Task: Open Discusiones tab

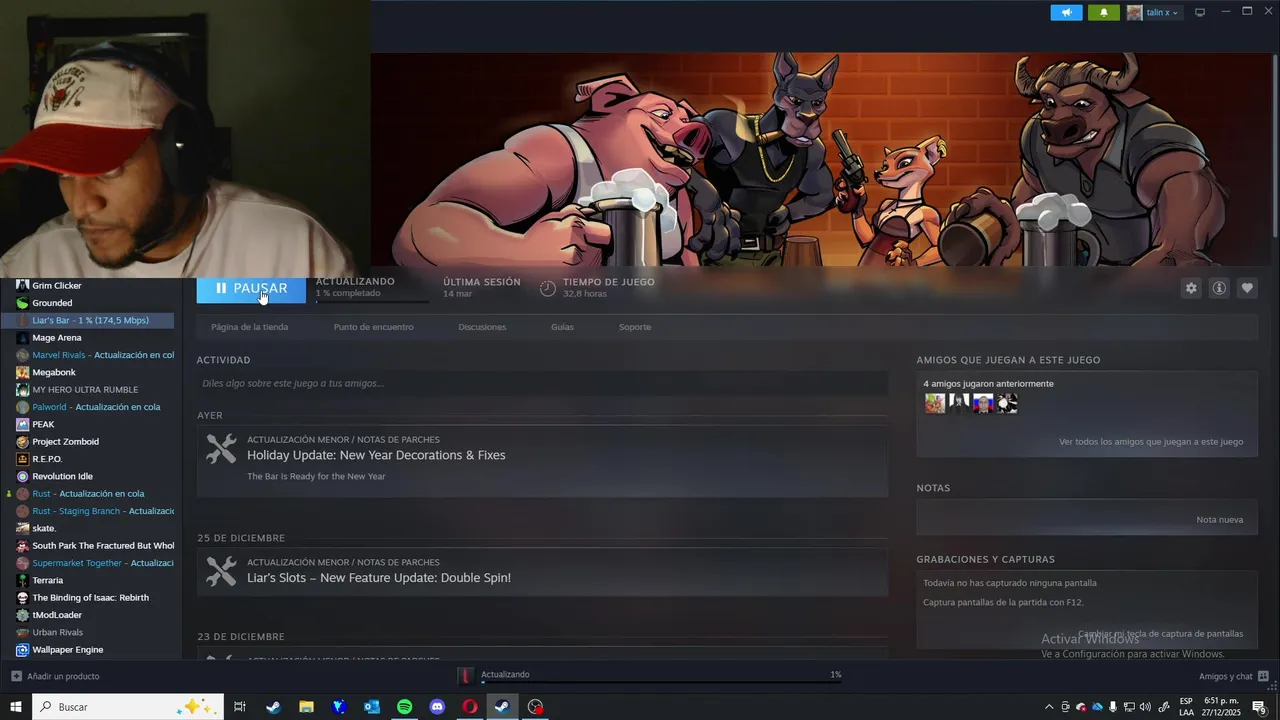Action: coord(482,327)
